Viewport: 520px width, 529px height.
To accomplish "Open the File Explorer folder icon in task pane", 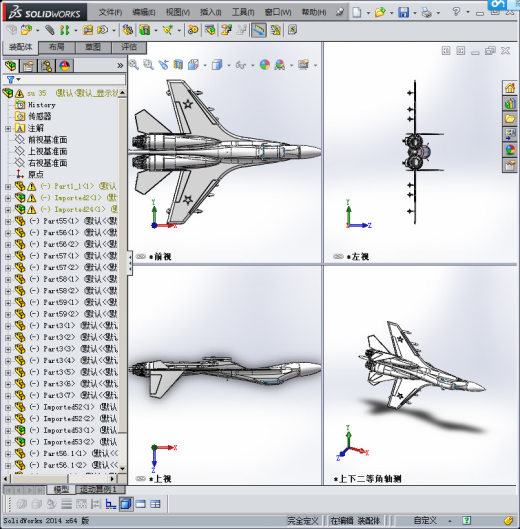I will (x=510, y=118).
